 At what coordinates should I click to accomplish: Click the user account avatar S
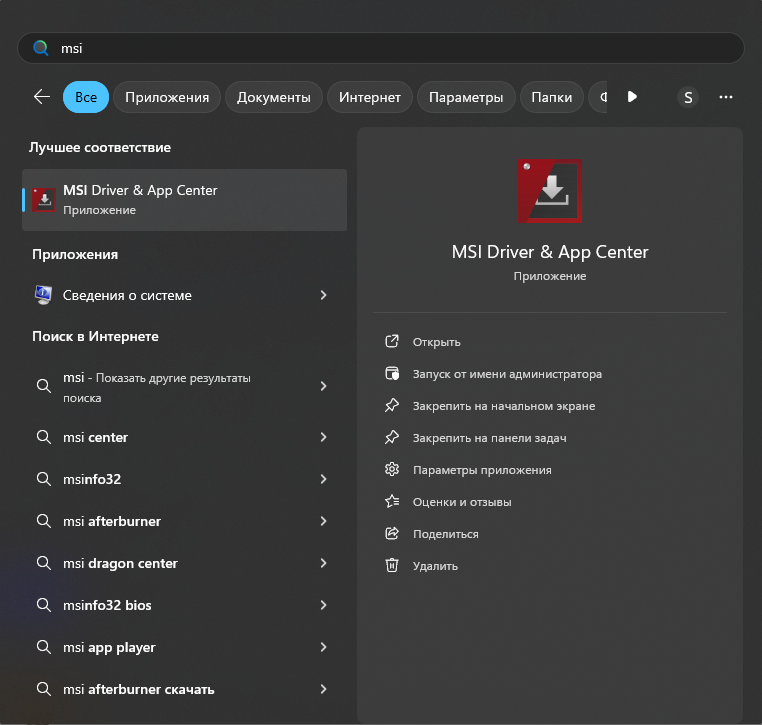click(687, 97)
